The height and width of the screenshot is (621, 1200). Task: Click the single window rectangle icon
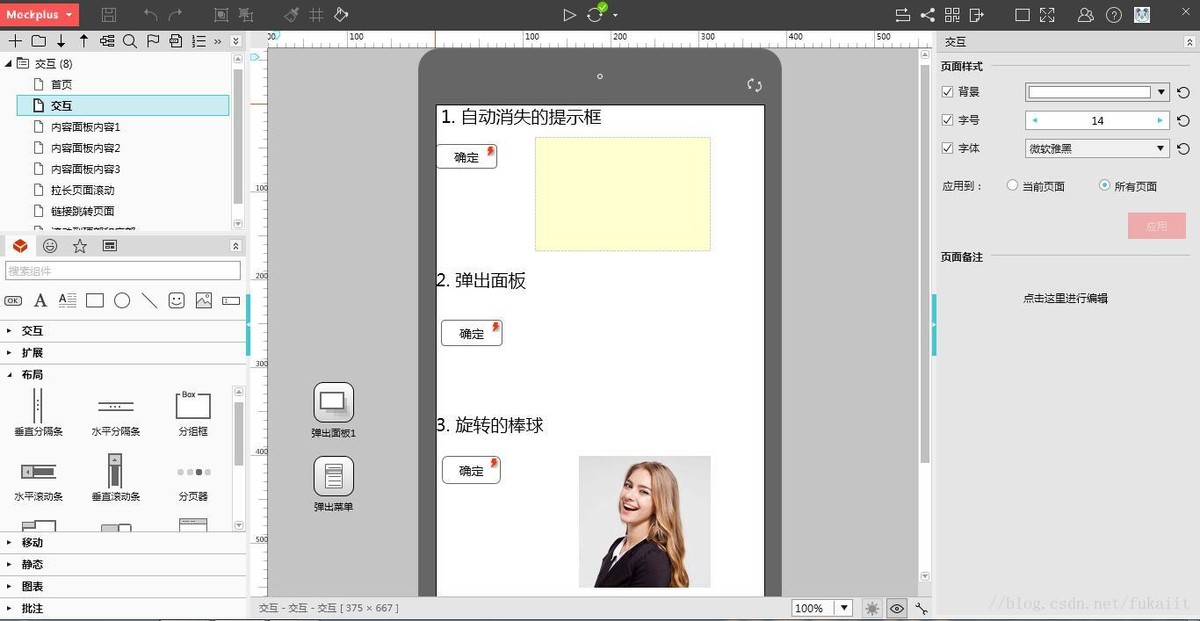click(x=1022, y=15)
